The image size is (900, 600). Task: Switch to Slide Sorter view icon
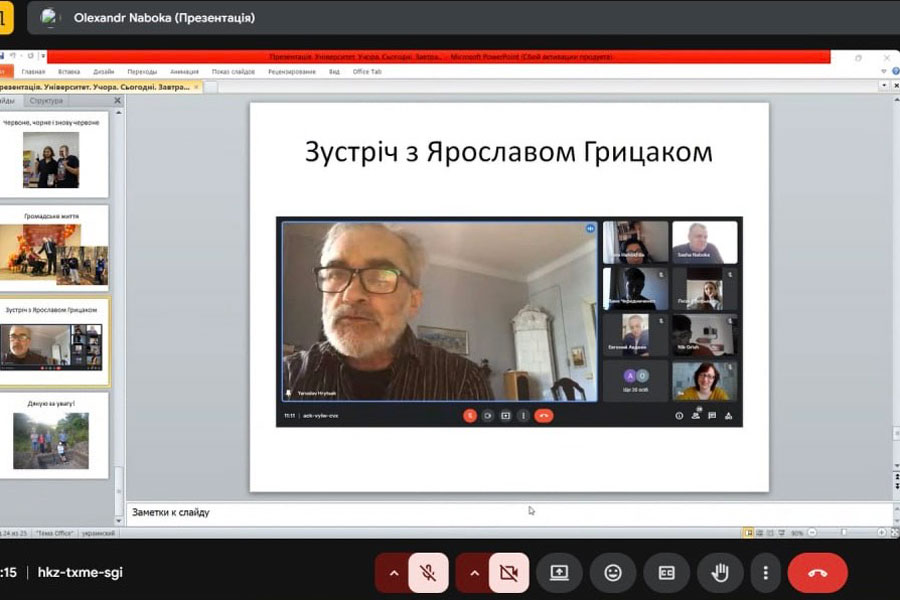(x=759, y=533)
